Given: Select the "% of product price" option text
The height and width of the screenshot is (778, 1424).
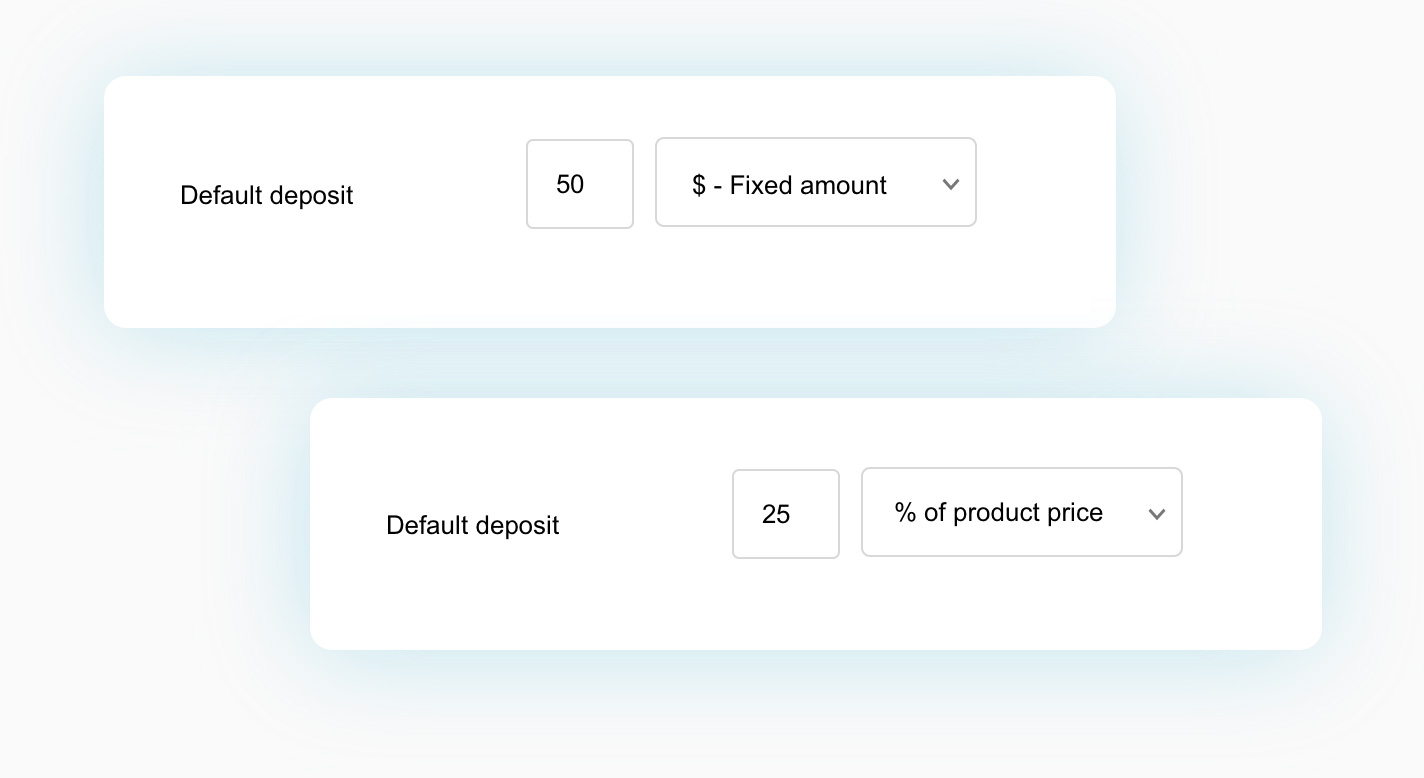Looking at the screenshot, I should pos(997,512).
